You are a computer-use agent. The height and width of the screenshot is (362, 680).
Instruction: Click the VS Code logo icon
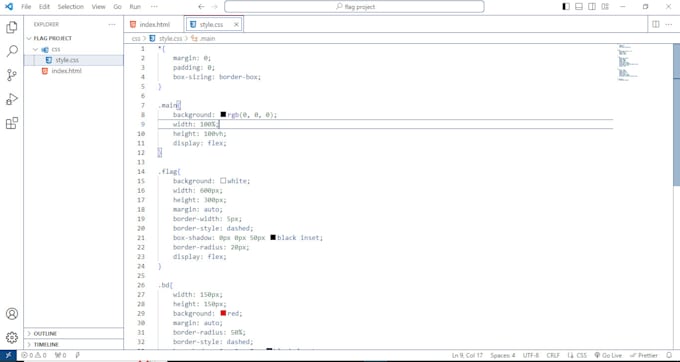[x=9, y=7]
